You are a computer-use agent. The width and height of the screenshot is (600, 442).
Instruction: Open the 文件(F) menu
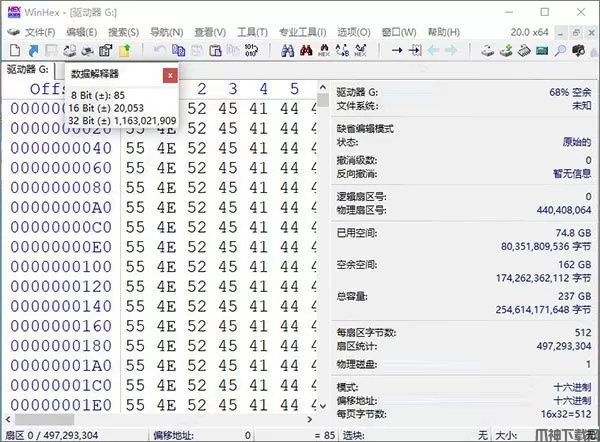(x=39, y=32)
